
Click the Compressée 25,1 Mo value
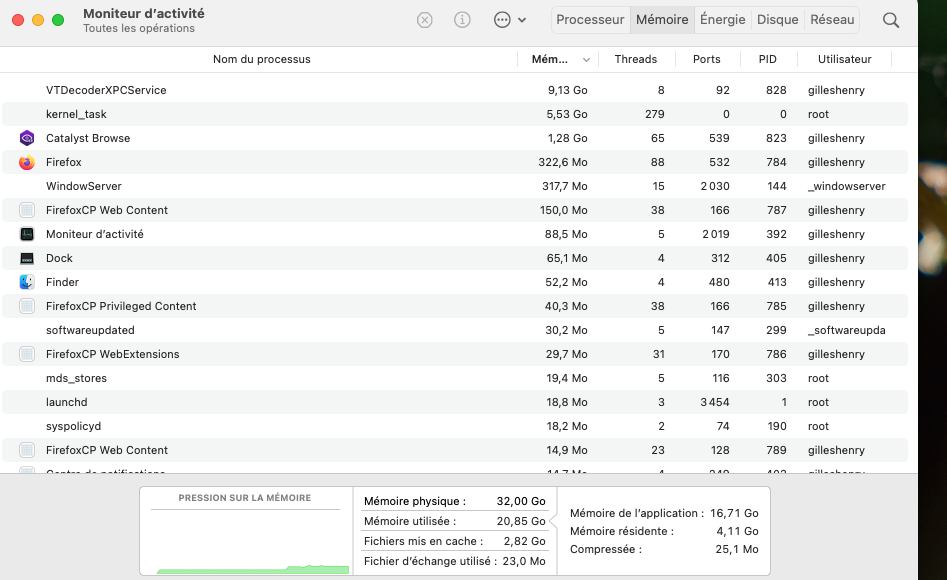pos(737,550)
